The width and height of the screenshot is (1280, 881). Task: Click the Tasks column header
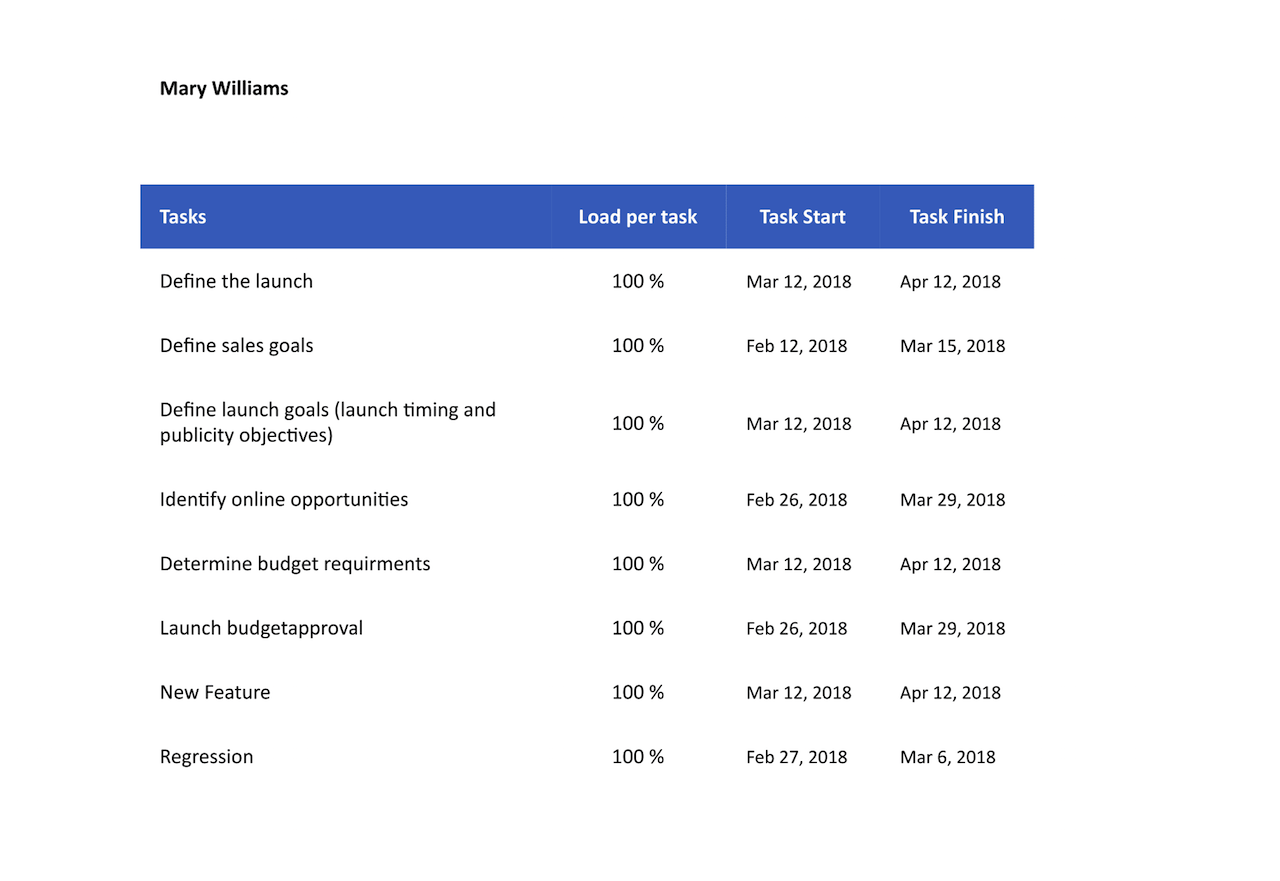click(x=183, y=217)
